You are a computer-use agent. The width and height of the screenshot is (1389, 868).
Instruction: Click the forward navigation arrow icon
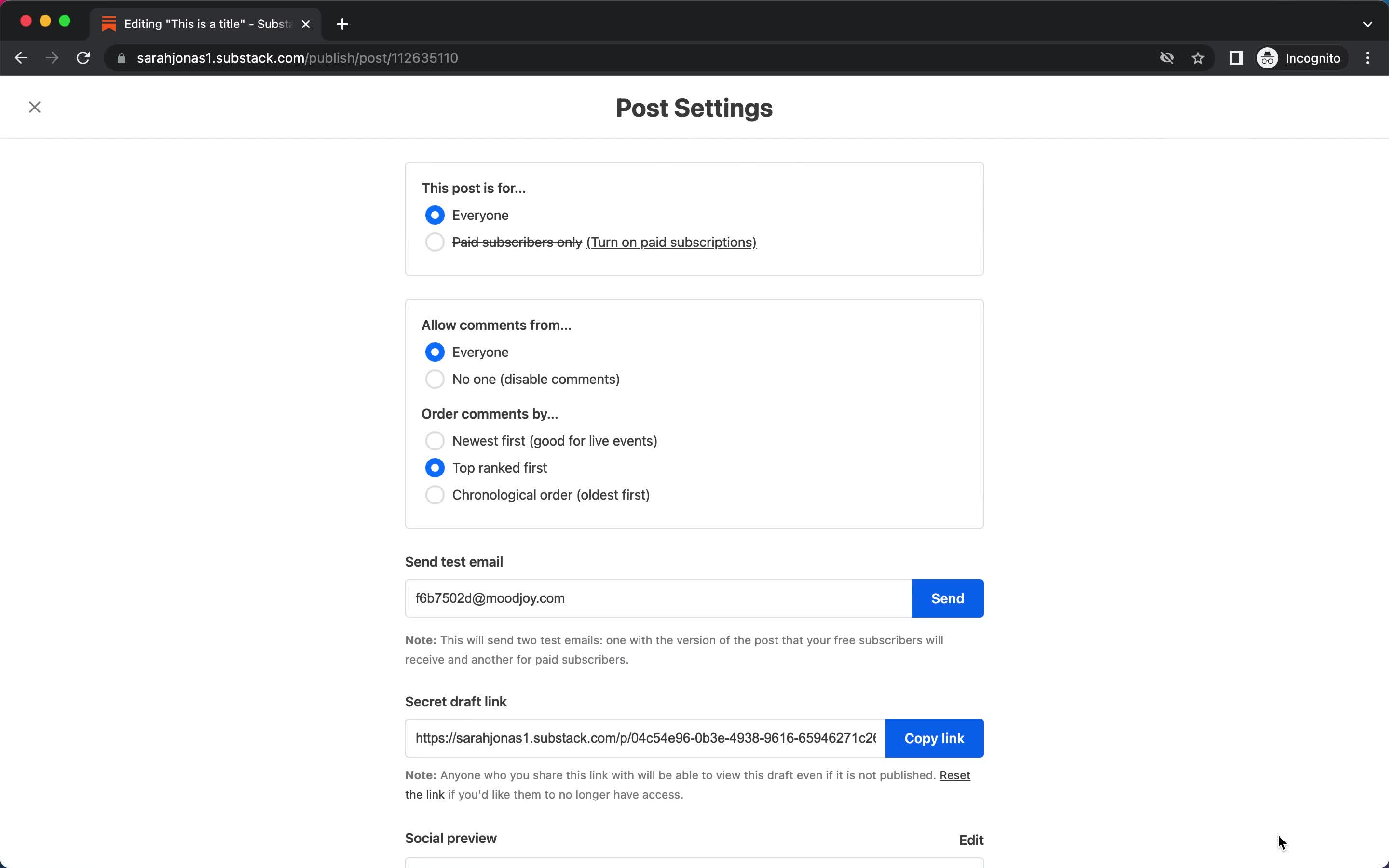pos(51,58)
